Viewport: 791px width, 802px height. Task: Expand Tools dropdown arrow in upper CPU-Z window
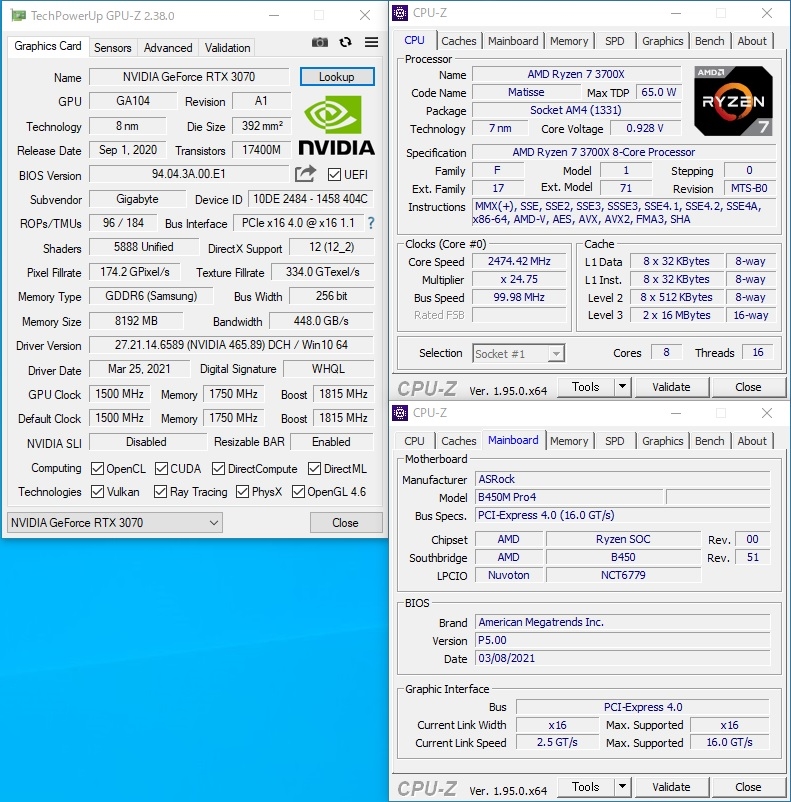[623, 387]
